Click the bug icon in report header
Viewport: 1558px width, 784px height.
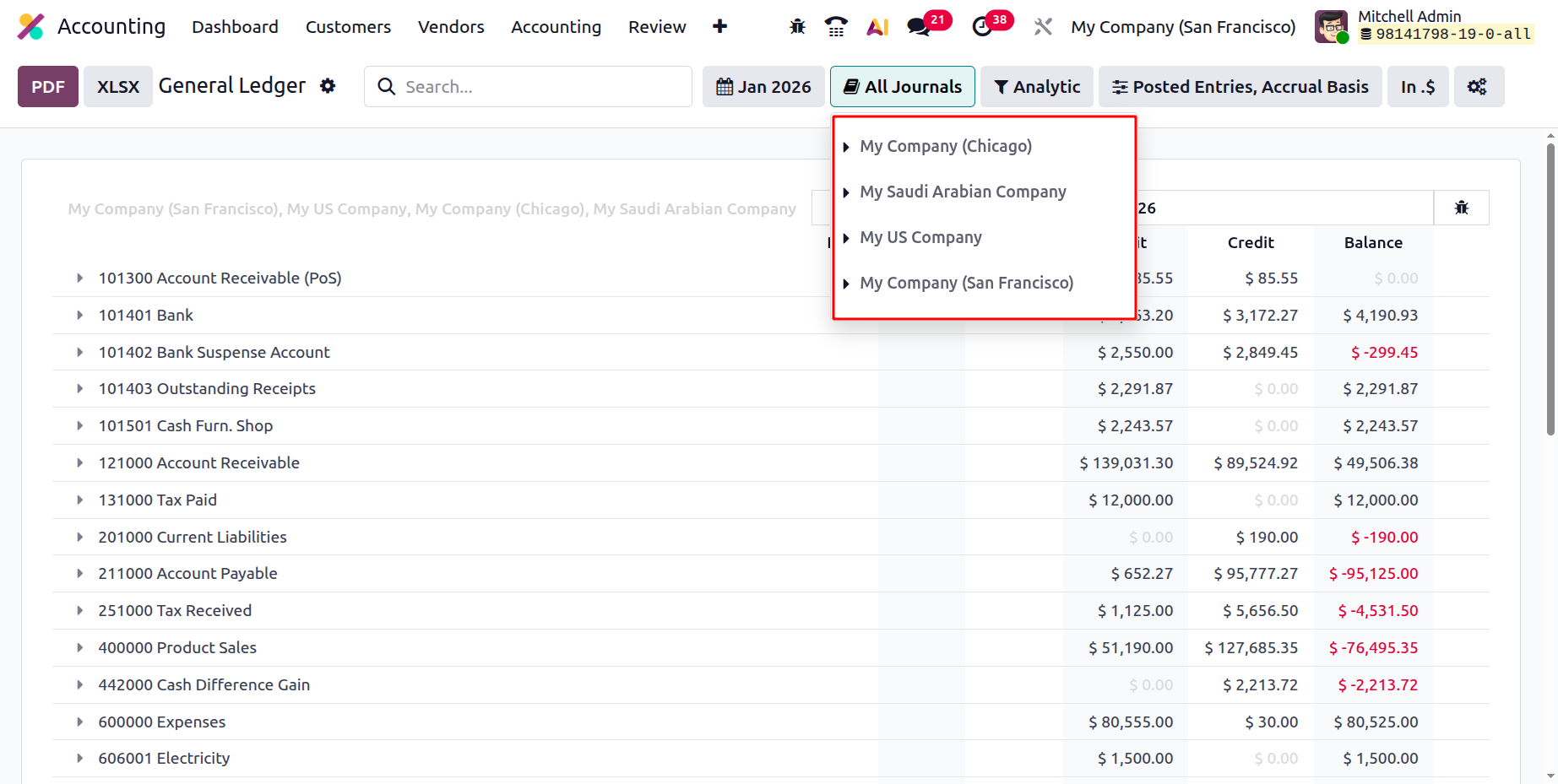[1462, 208]
